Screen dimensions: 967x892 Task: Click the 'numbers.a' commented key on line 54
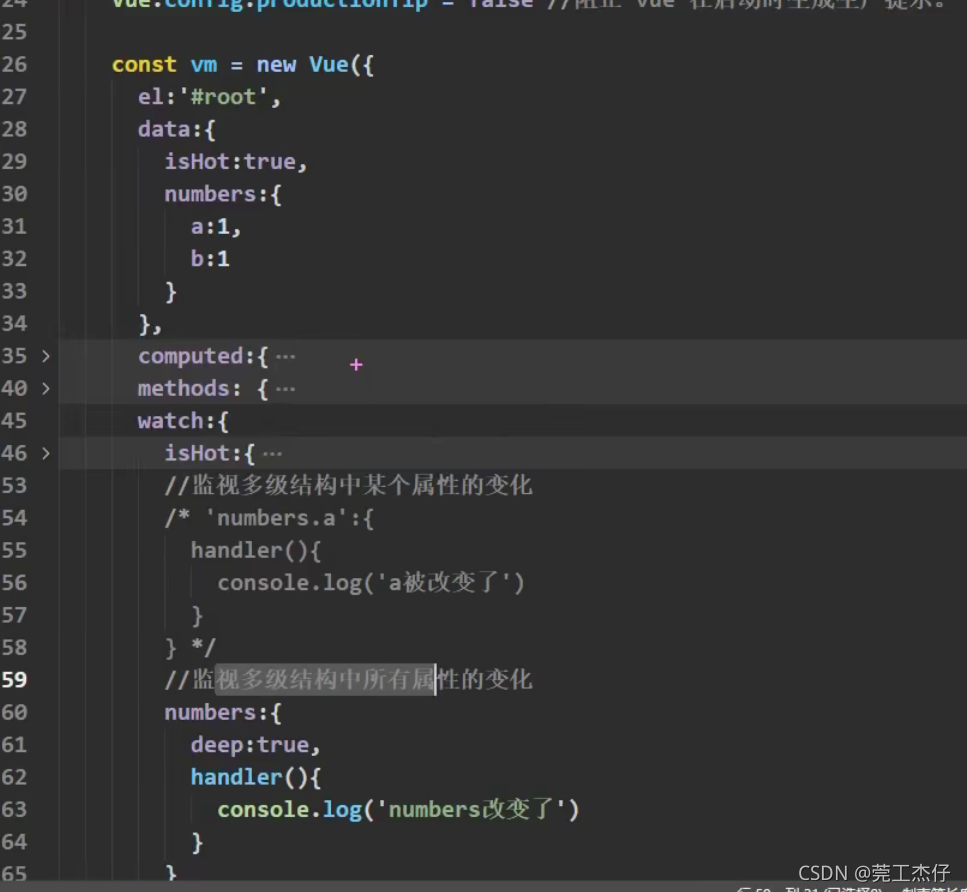[276, 518]
